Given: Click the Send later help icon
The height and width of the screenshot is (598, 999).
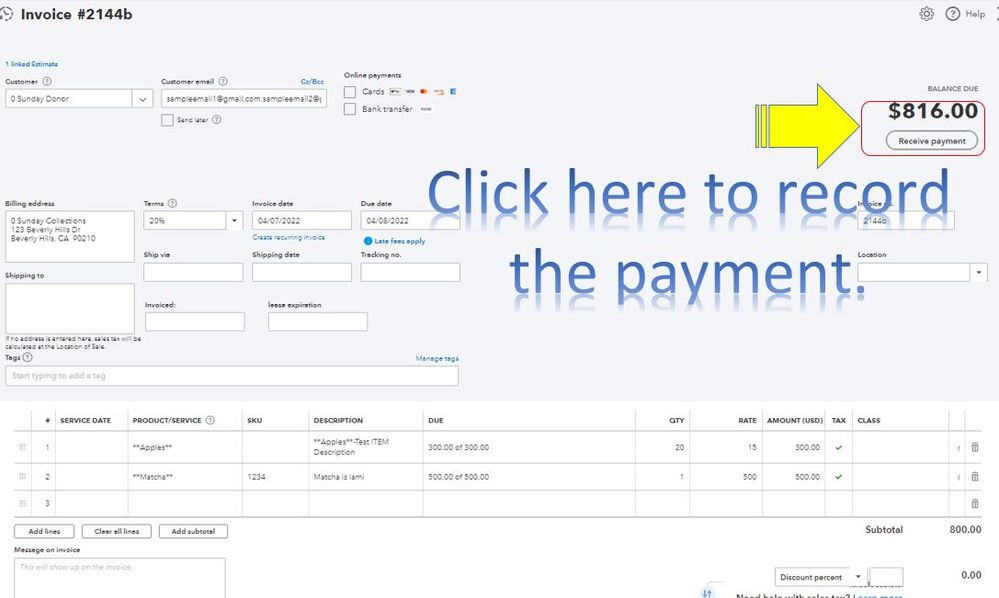Looking at the screenshot, I should 217,120.
